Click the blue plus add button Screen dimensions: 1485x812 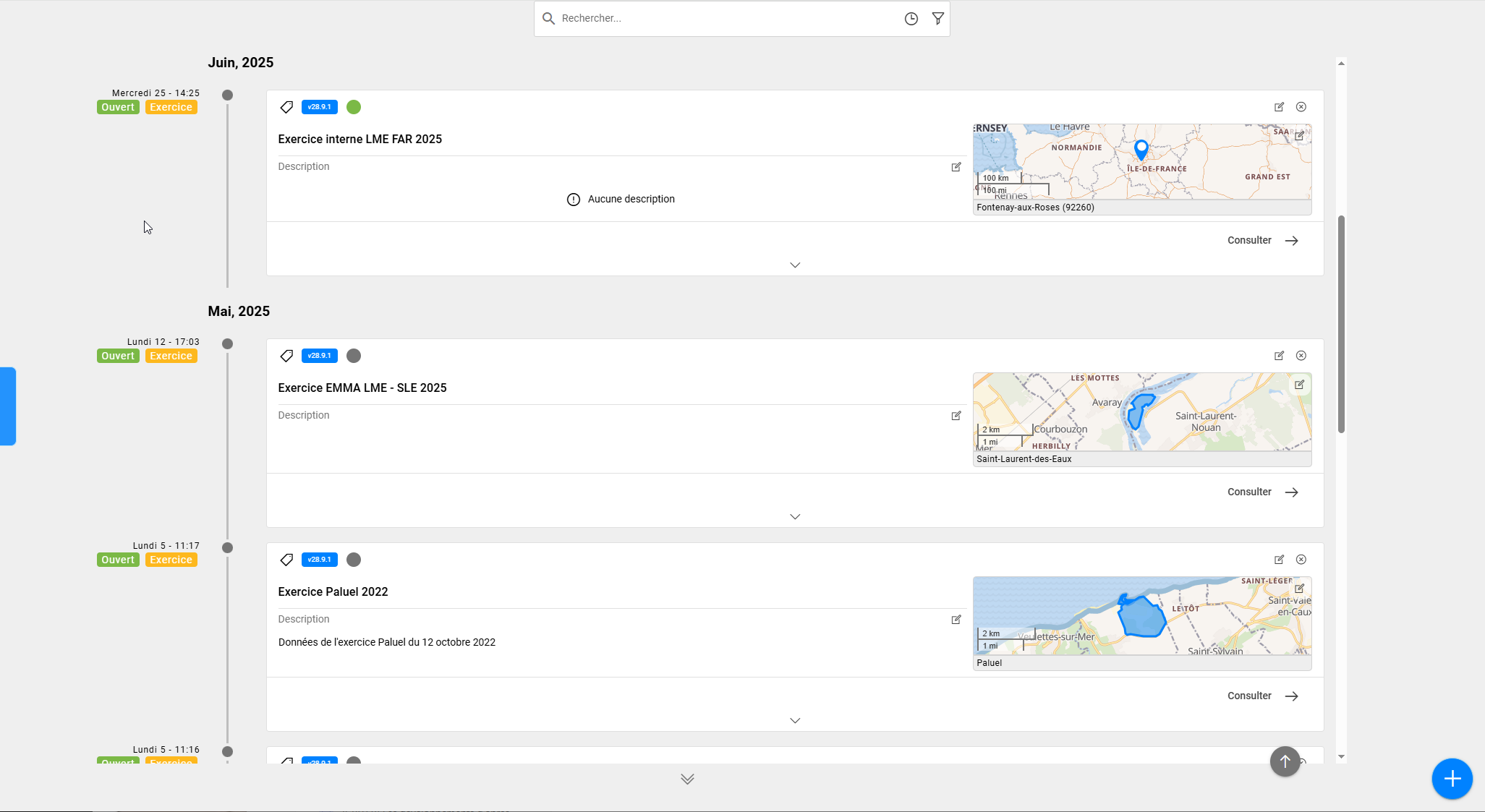1452,779
